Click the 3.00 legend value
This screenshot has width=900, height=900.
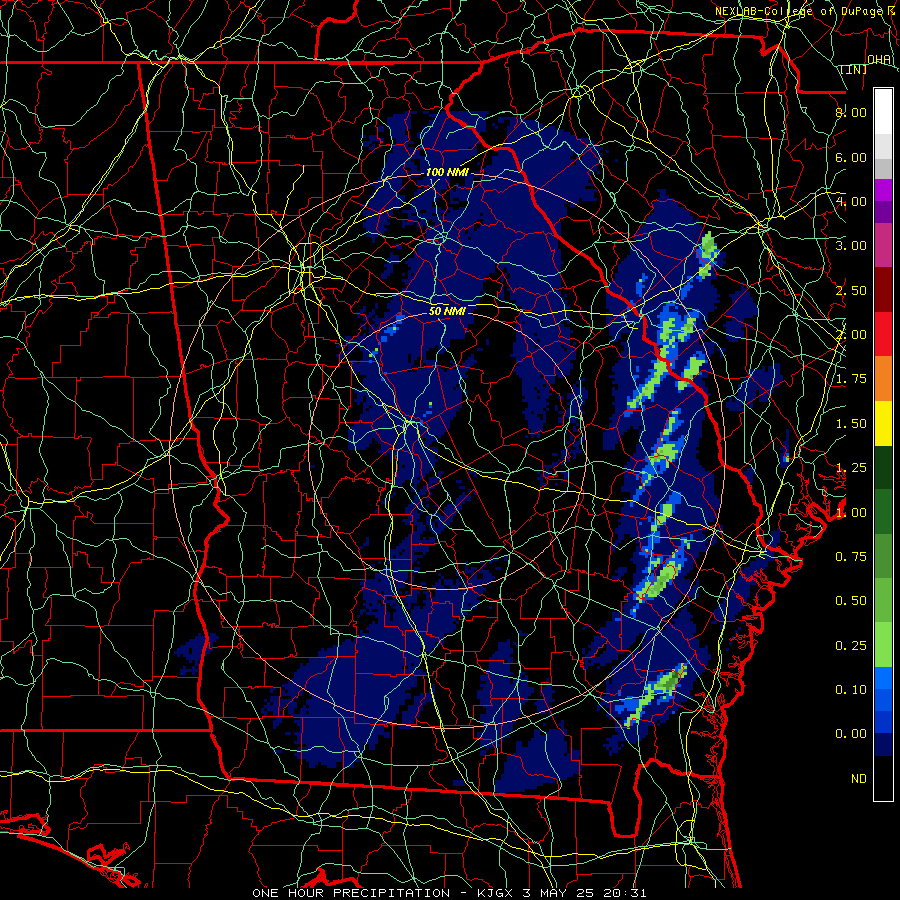tap(851, 246)
